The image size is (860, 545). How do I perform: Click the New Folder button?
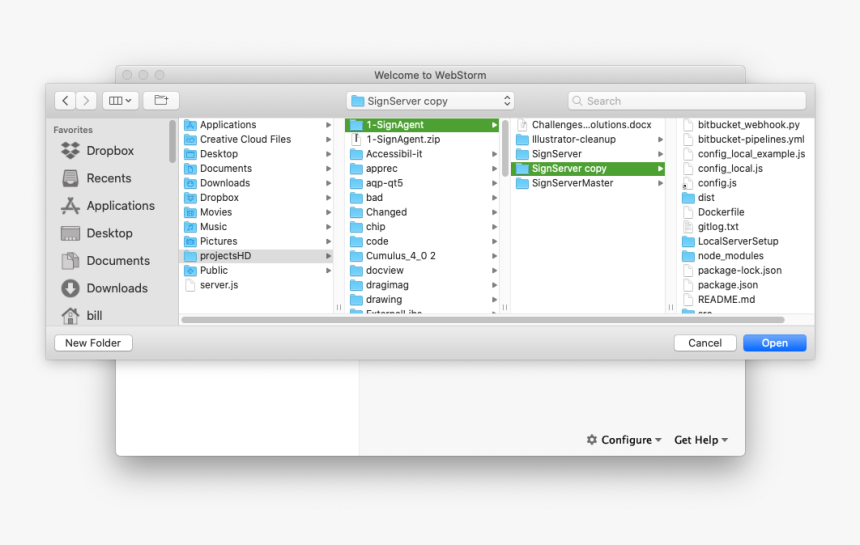click(x=93, y=343)
